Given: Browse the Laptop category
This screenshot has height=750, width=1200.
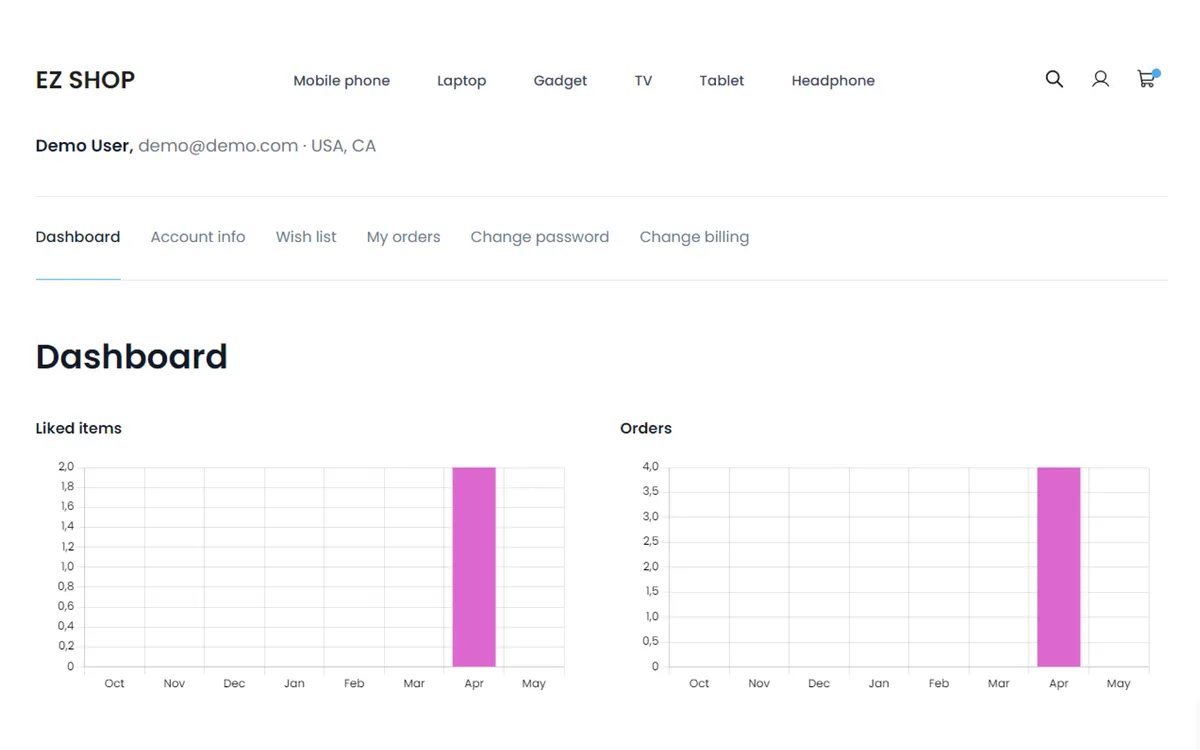Looking at the screenshot, I should [461, 81].
